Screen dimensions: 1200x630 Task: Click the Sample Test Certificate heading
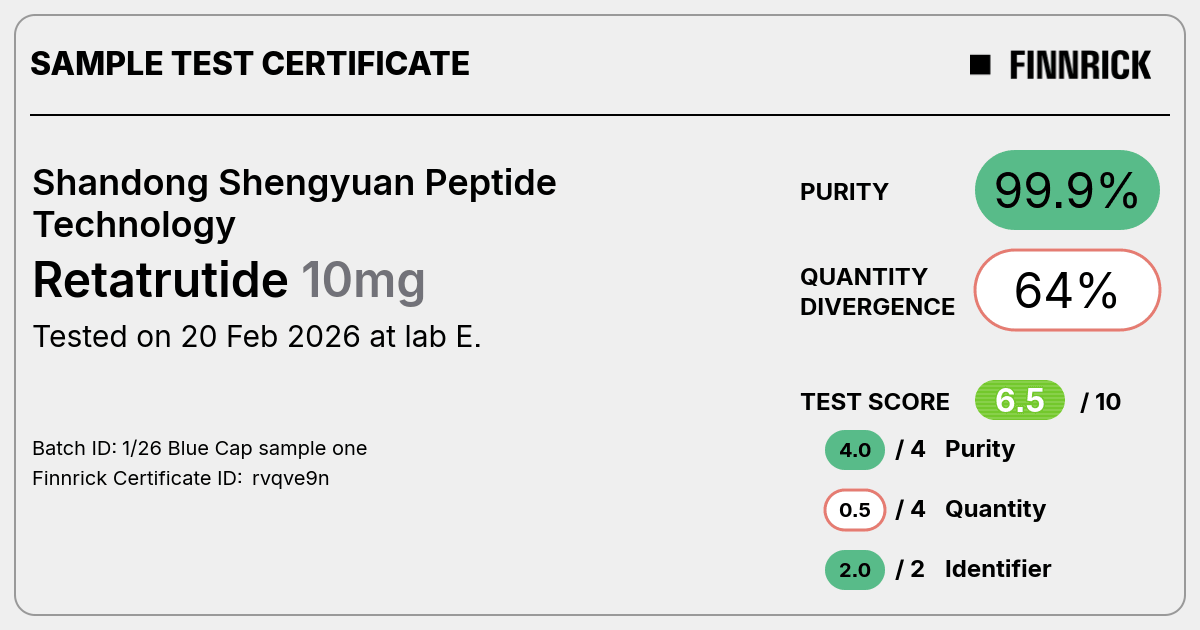coord(250,64)
